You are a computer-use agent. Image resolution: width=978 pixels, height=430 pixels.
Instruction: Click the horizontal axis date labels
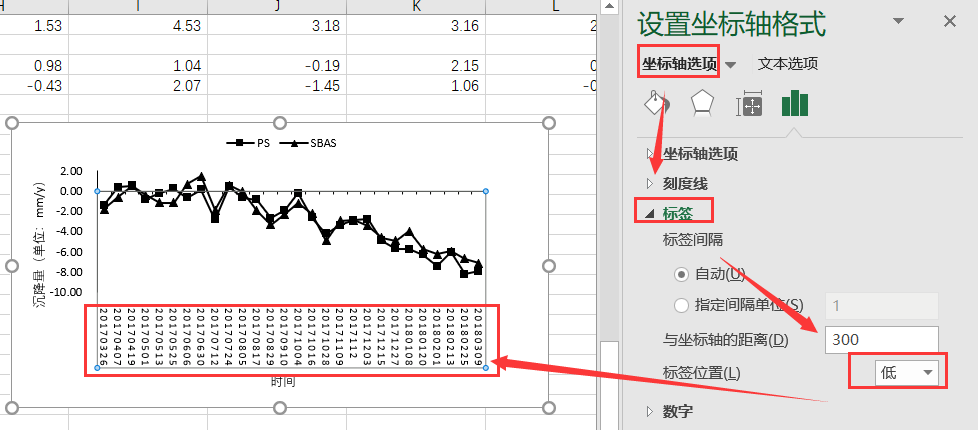pyautogui.click(x=292, y=337)
